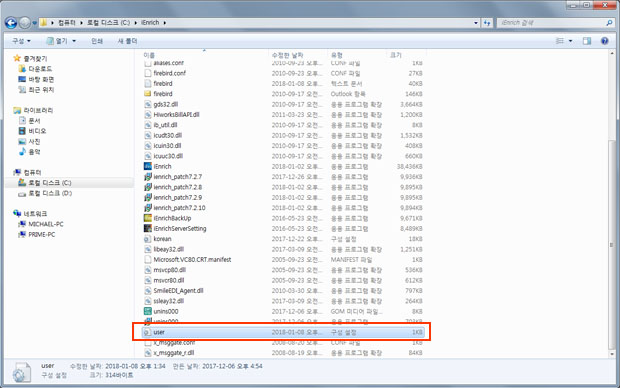Select the iEnrich application file icon

(147, 166)
